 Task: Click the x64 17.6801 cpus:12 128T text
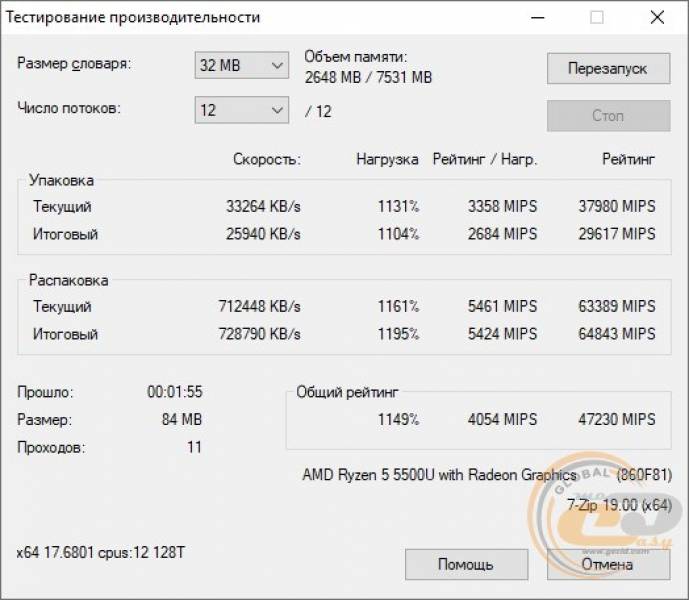pyautogui.click(x=101, y=553)
